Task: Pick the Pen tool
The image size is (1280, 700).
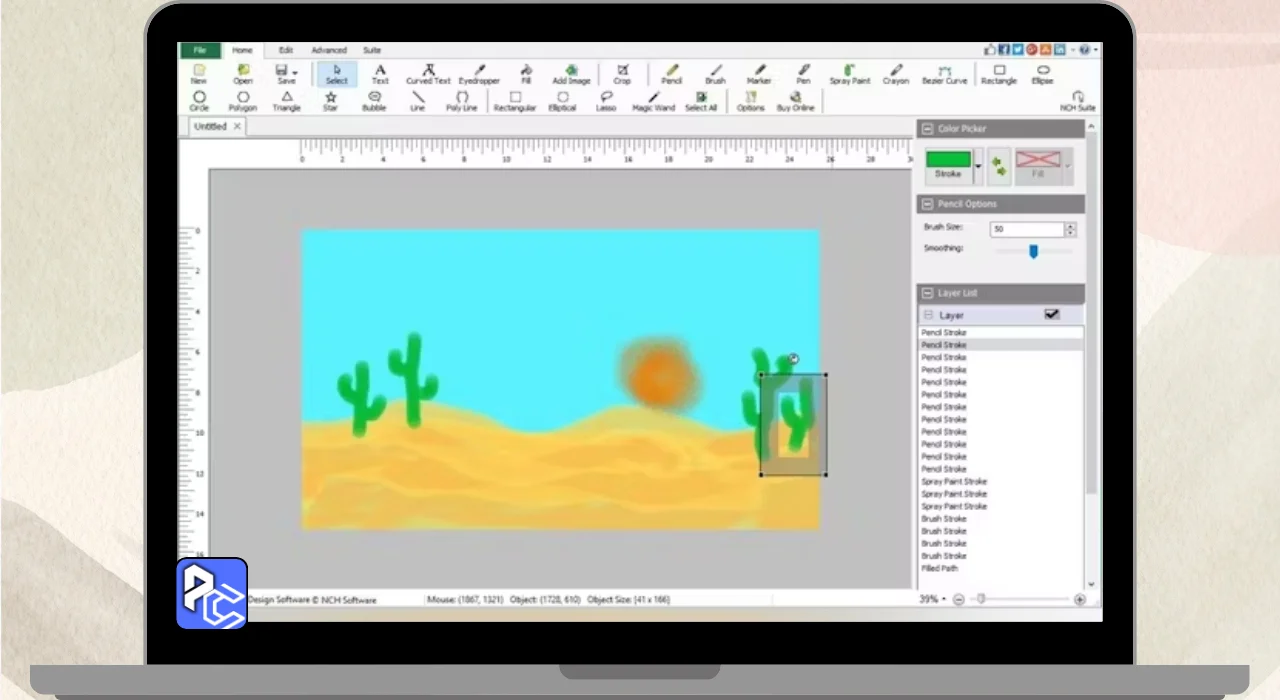Action: 803,73
